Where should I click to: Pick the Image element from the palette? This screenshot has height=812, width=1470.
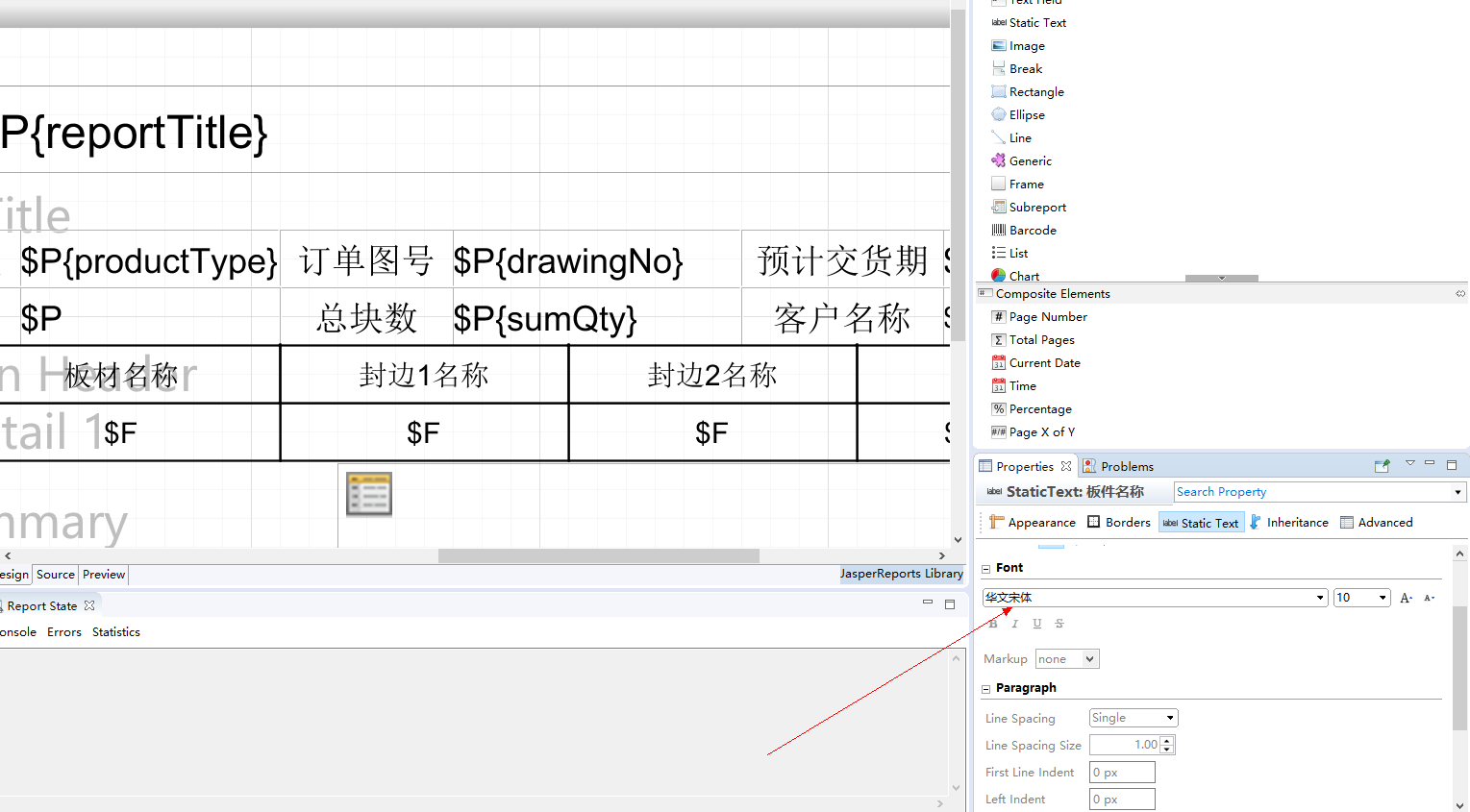click(1018, 45)
